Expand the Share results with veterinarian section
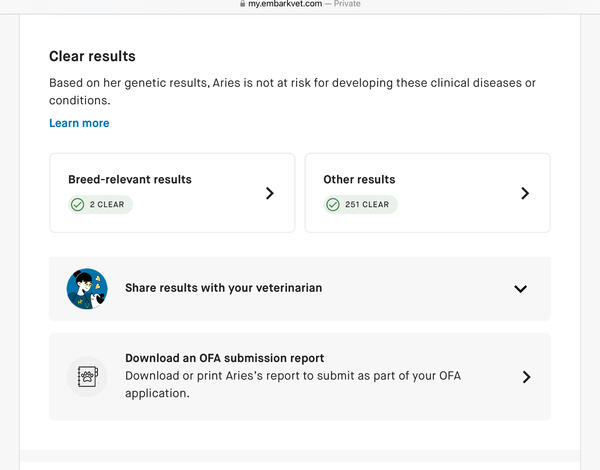 point(520,289)
